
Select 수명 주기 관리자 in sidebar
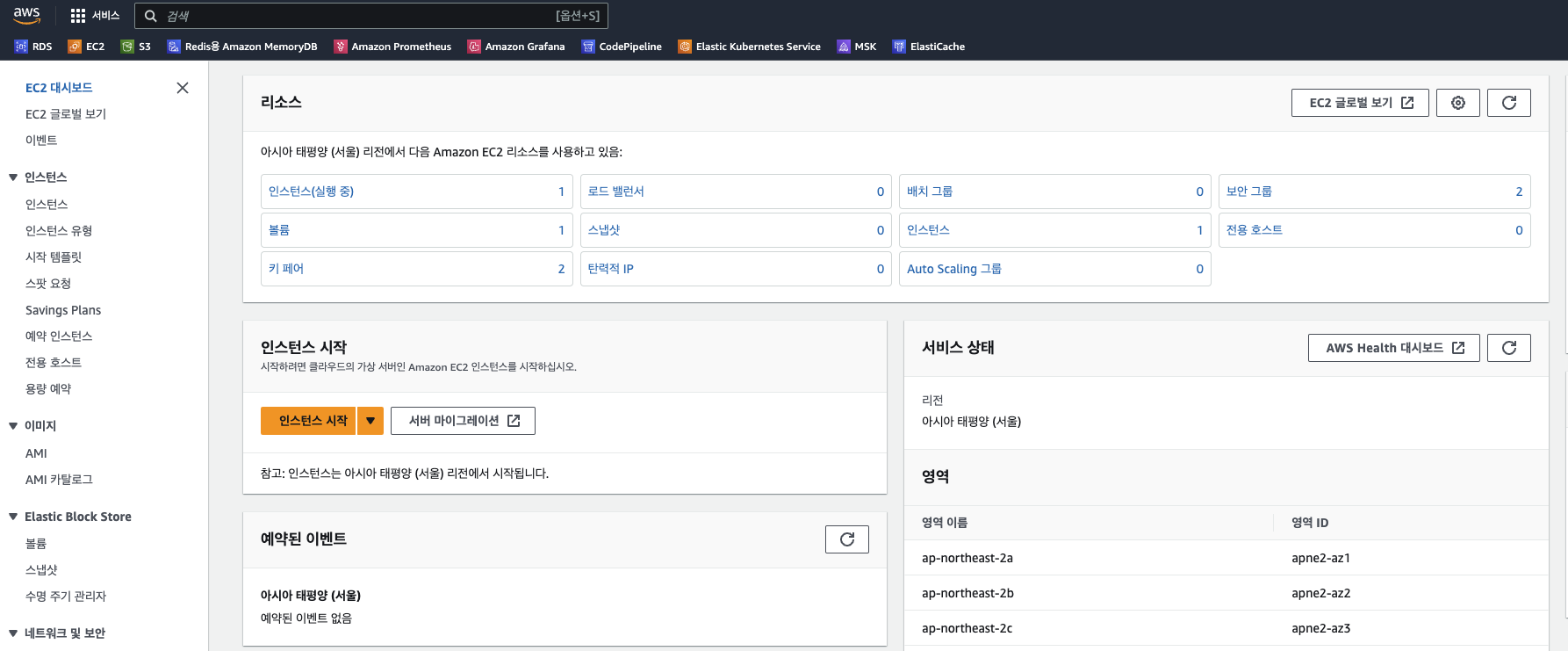(66, 597)
